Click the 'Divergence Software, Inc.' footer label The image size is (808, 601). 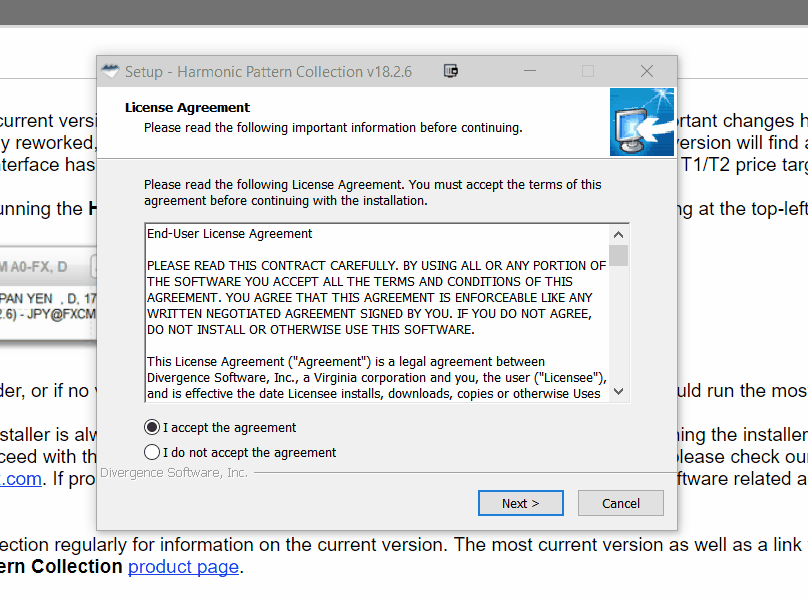coord(174,473)
